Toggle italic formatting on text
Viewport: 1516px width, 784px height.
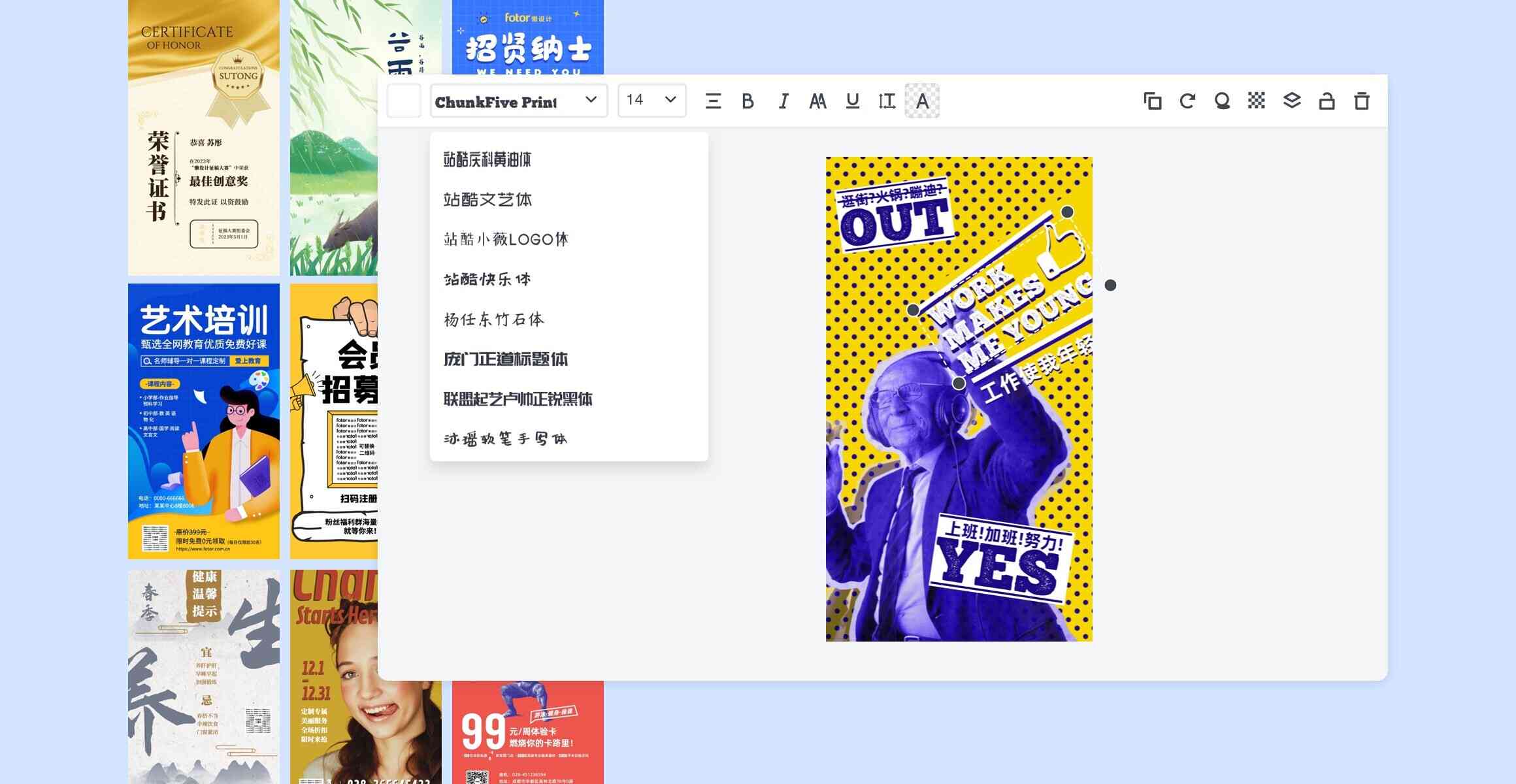[783, 99]
